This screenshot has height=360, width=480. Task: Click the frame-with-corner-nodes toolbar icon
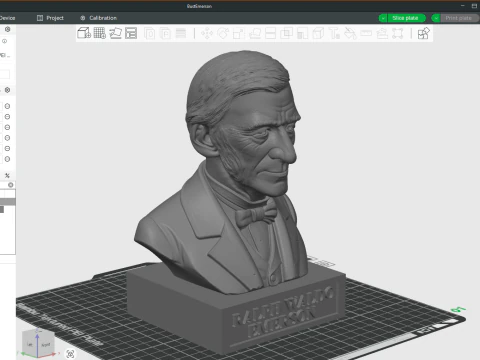[398, 33]
